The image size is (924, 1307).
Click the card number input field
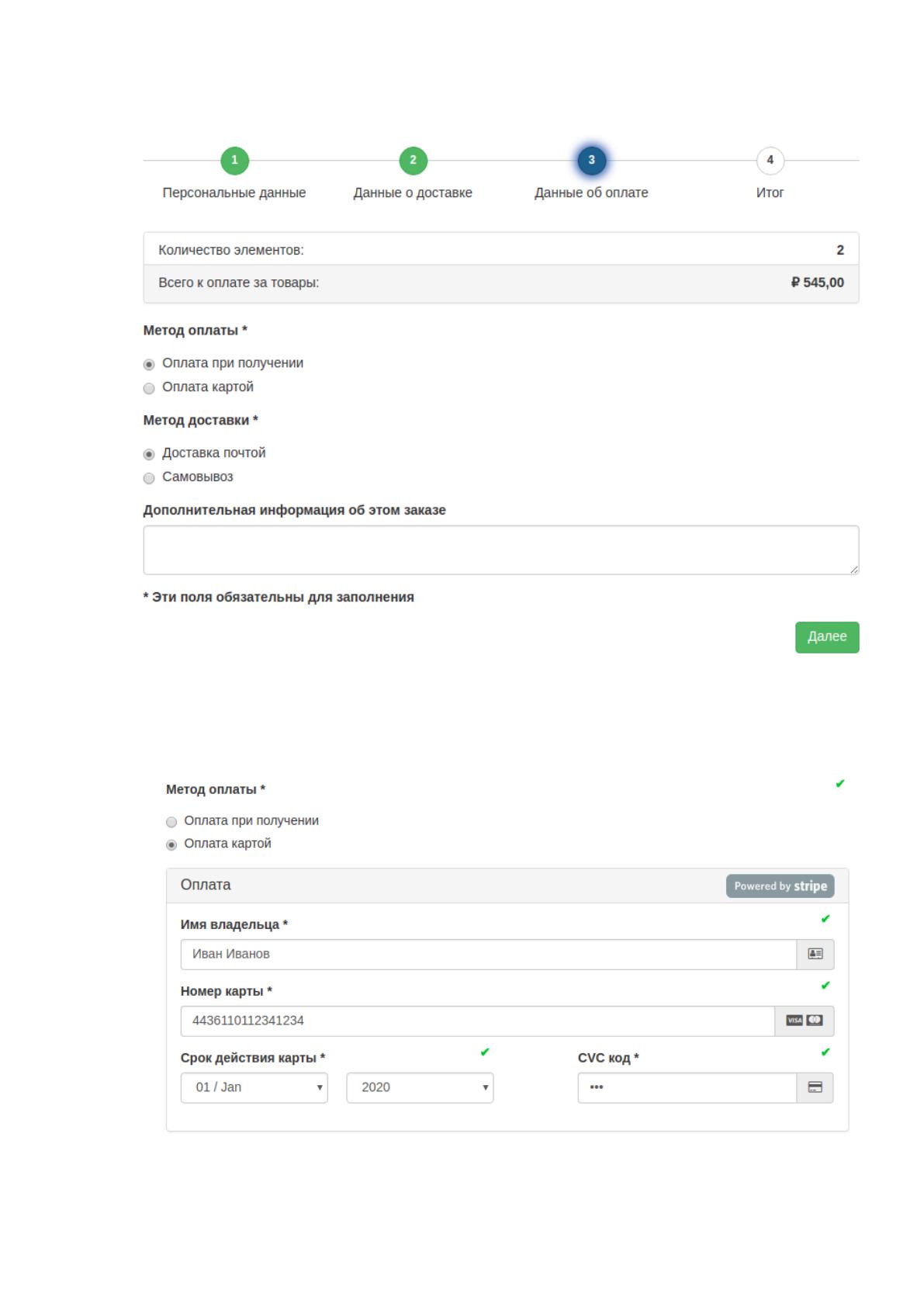477,1021
